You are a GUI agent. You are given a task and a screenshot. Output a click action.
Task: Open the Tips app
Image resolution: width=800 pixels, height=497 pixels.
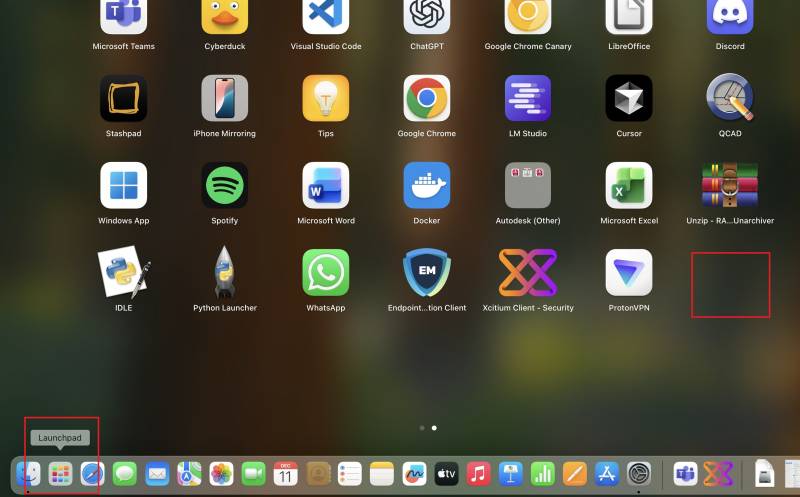(326, 98)
